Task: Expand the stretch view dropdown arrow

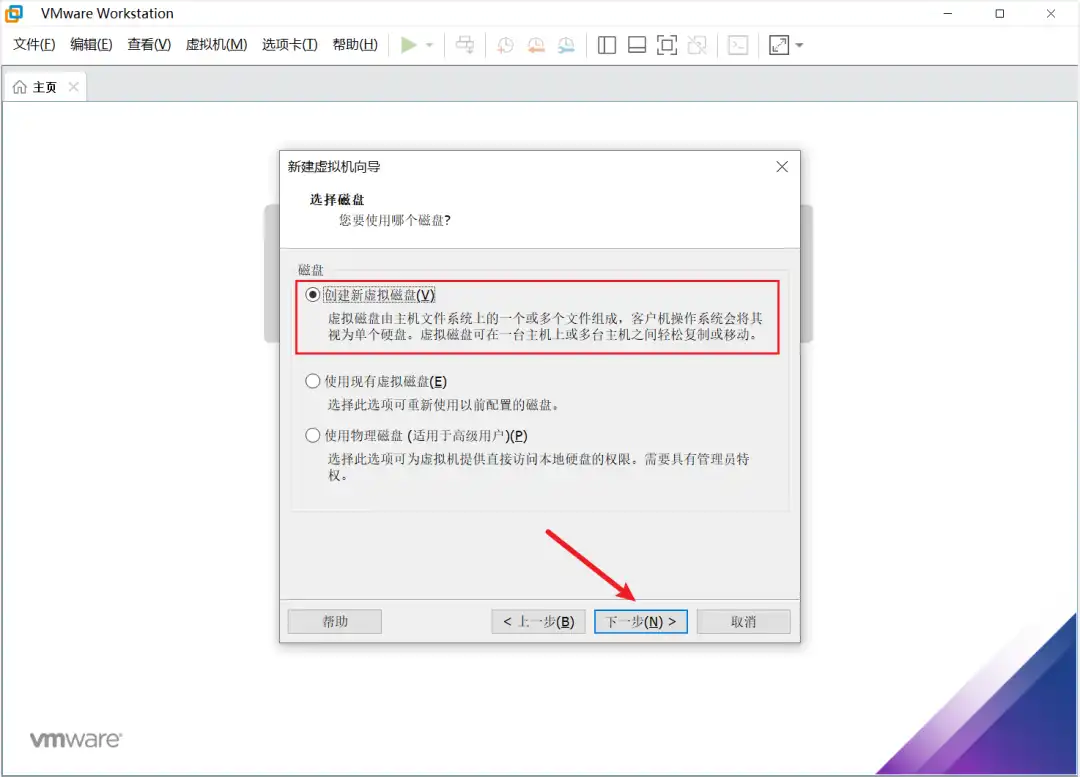Action: tap(799, 46)
